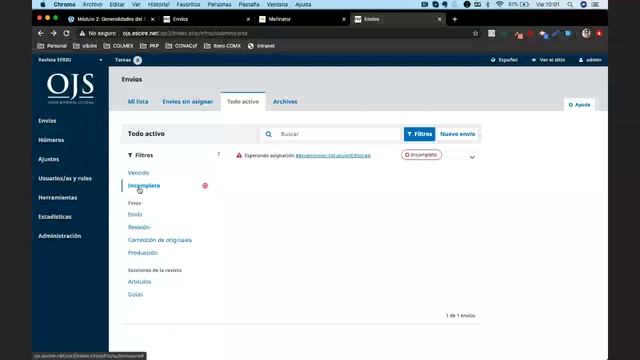
Task: Click the OJS logo
Action: [x=70, y=88]
